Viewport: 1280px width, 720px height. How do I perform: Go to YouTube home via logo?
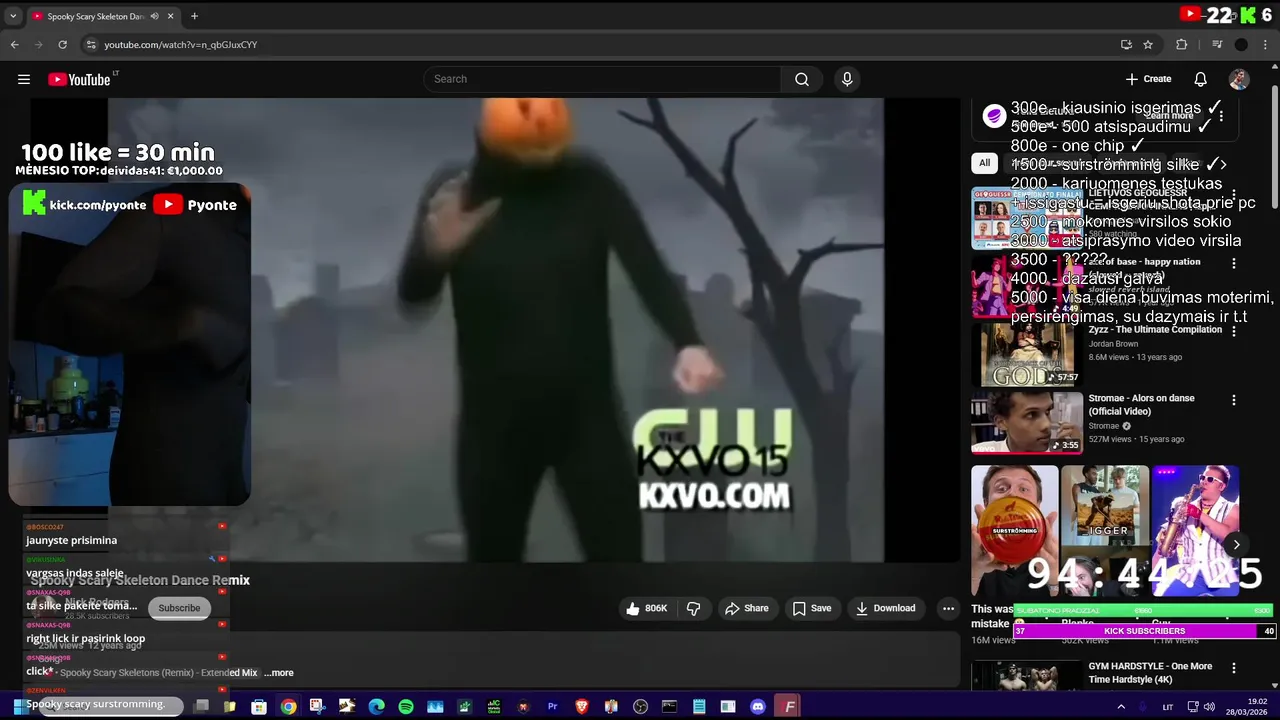click(79, 79)
